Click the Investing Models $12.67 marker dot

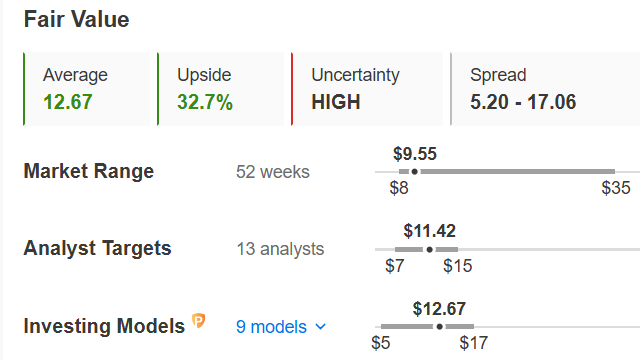click(x=439, y=327)
